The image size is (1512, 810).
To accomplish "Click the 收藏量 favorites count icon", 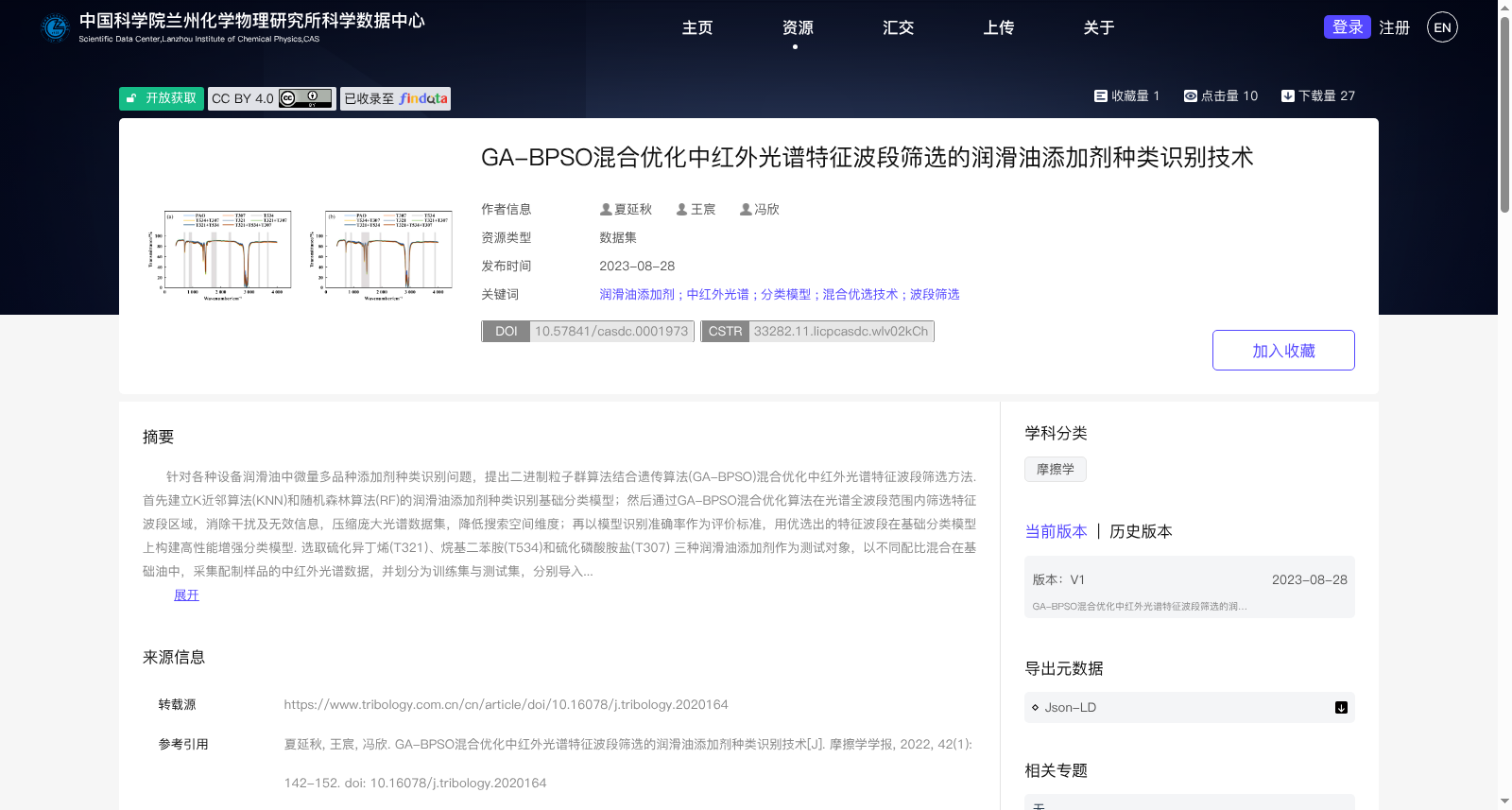I will (x=1101, y=95).
